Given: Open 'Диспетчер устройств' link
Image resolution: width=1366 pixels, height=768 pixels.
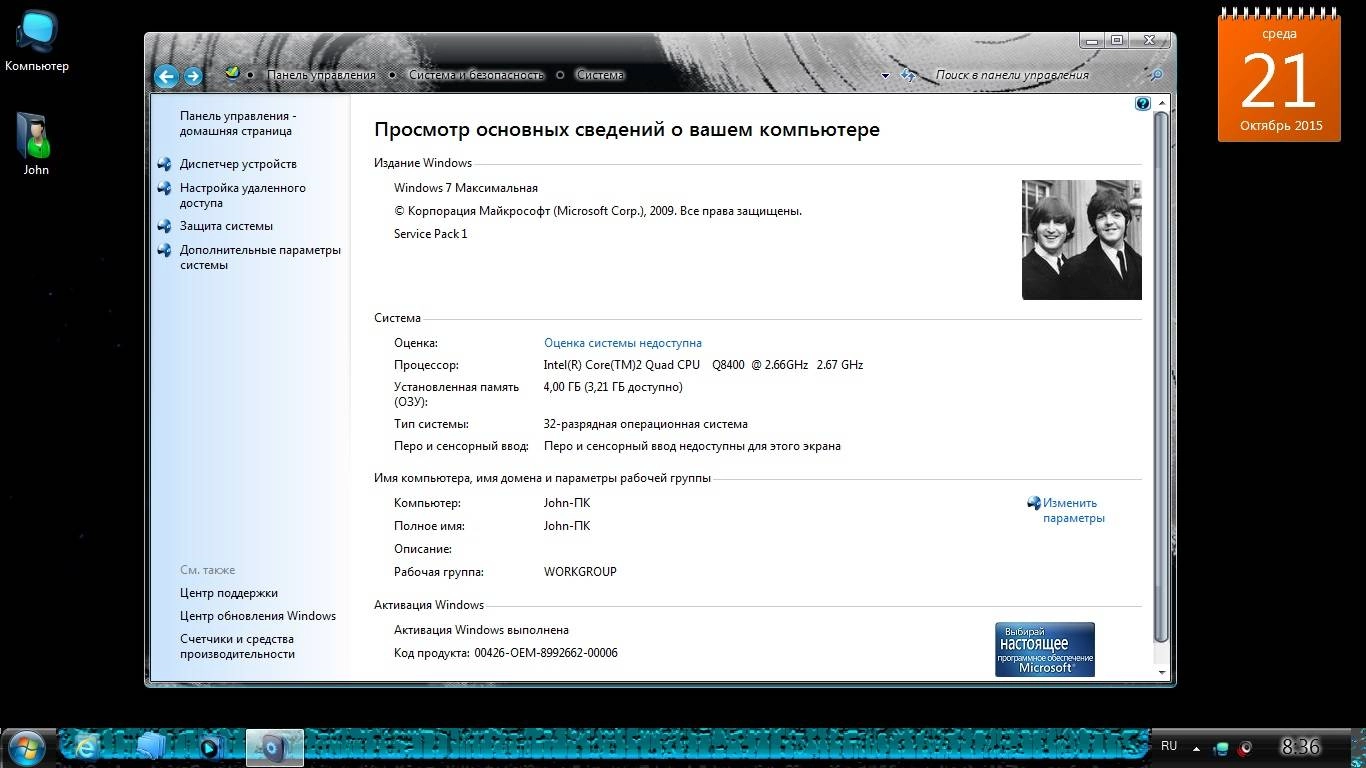Looking at the screenshot, I should pyautogui.click(x=238, y=164).
